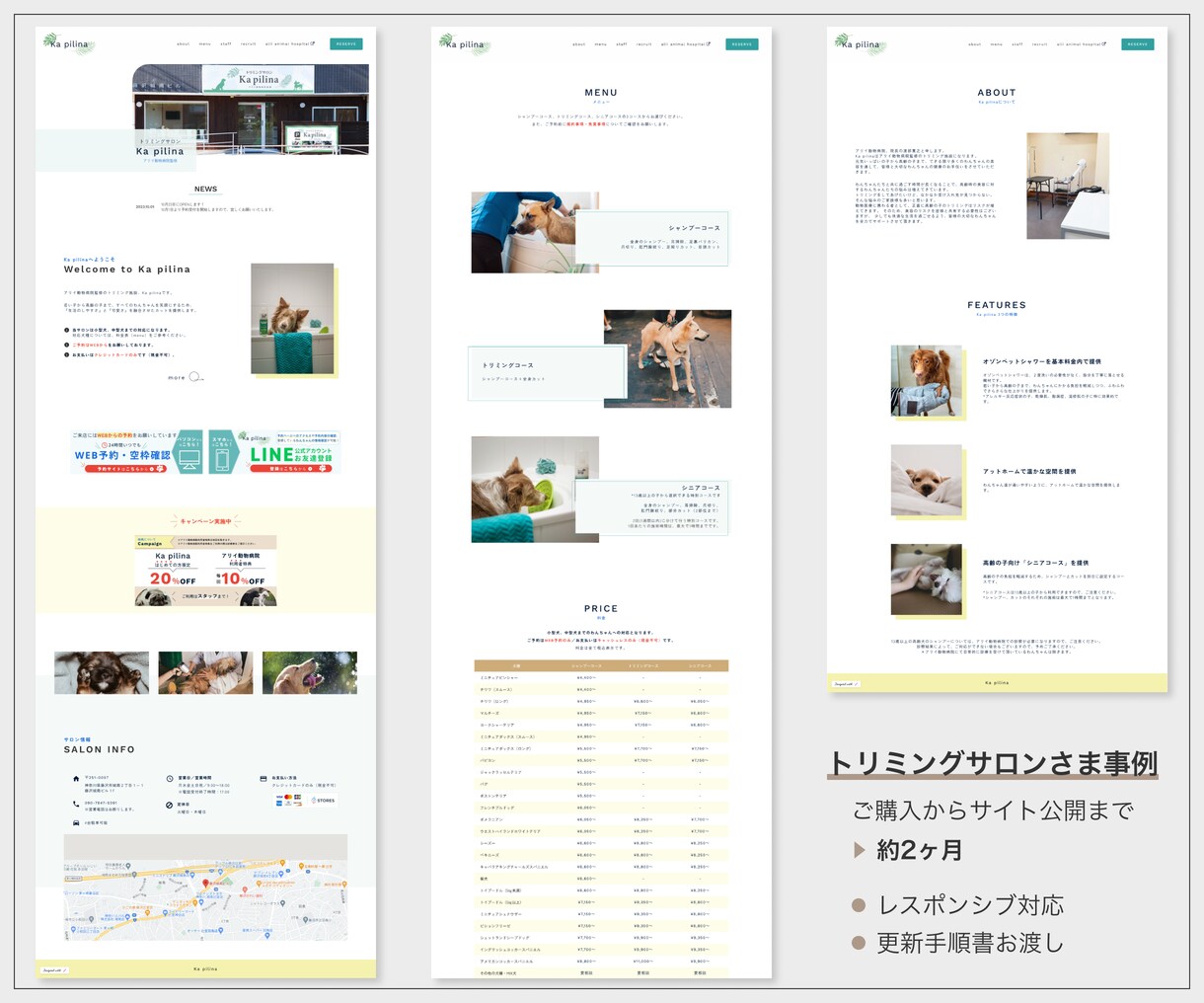Click the 'more' circle arrow icon
The image size is (1204, 1003).
click(195, 377)
